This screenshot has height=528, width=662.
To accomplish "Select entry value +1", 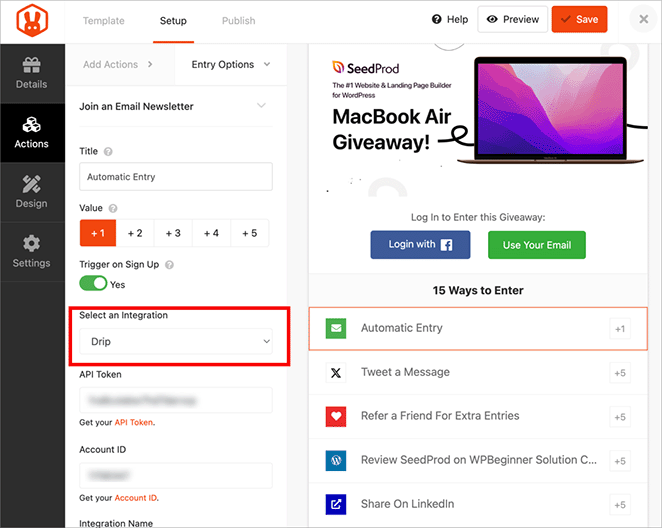I will click(98, 233).
